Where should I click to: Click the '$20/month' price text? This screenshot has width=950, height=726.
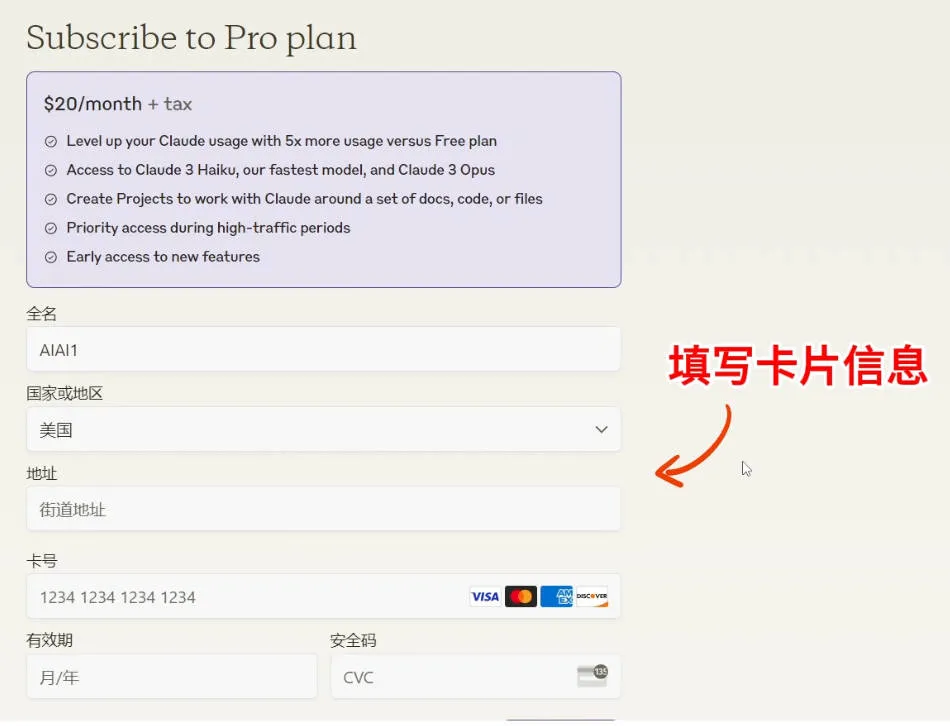[93, 104]
